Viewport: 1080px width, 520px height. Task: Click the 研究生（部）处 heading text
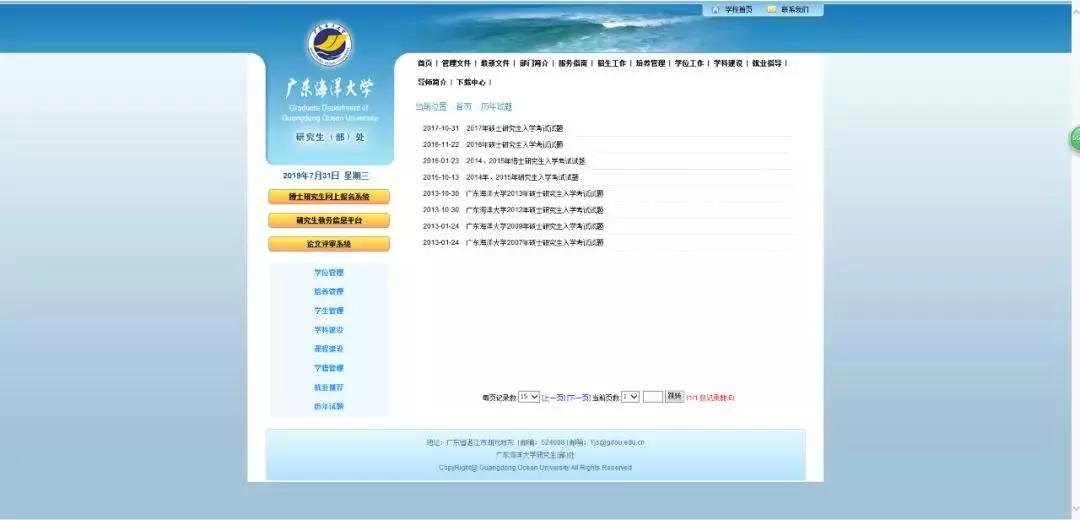[330, 137]
